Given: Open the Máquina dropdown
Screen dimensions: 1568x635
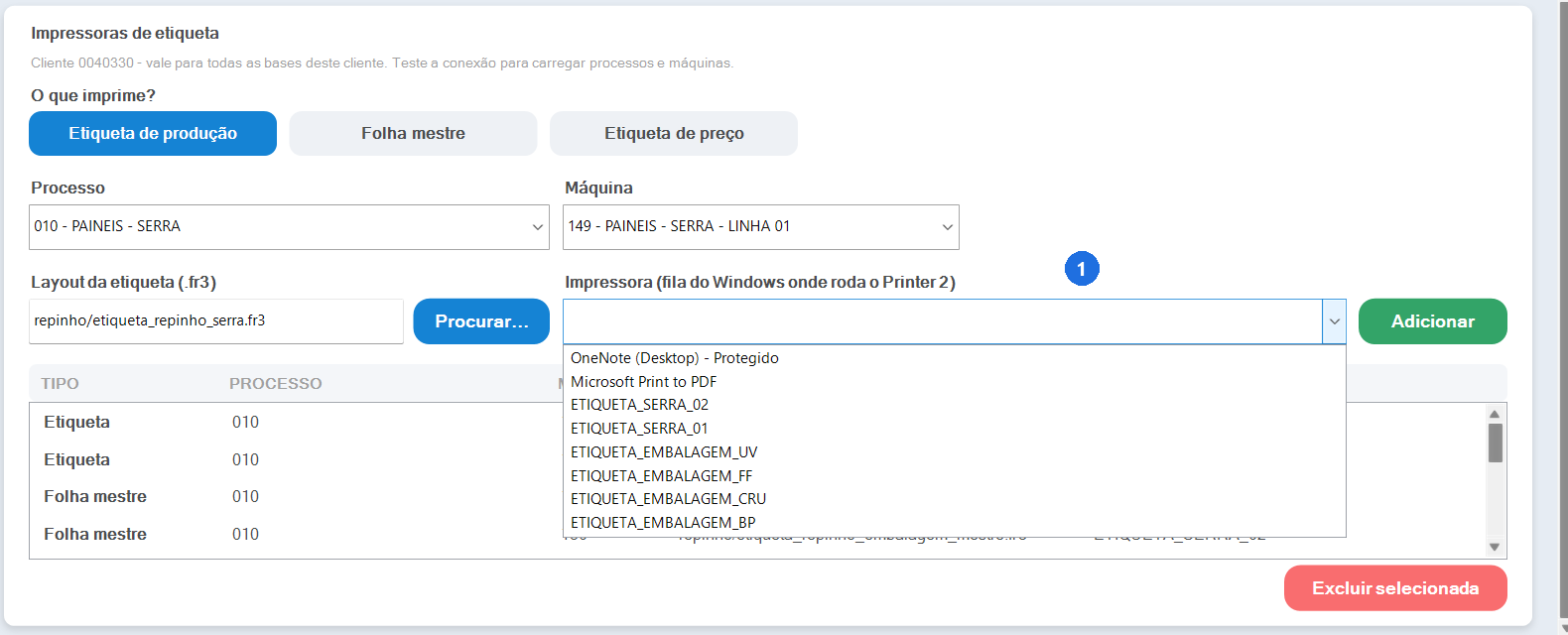Looking at the screenshot, I should tap(761, 226).
